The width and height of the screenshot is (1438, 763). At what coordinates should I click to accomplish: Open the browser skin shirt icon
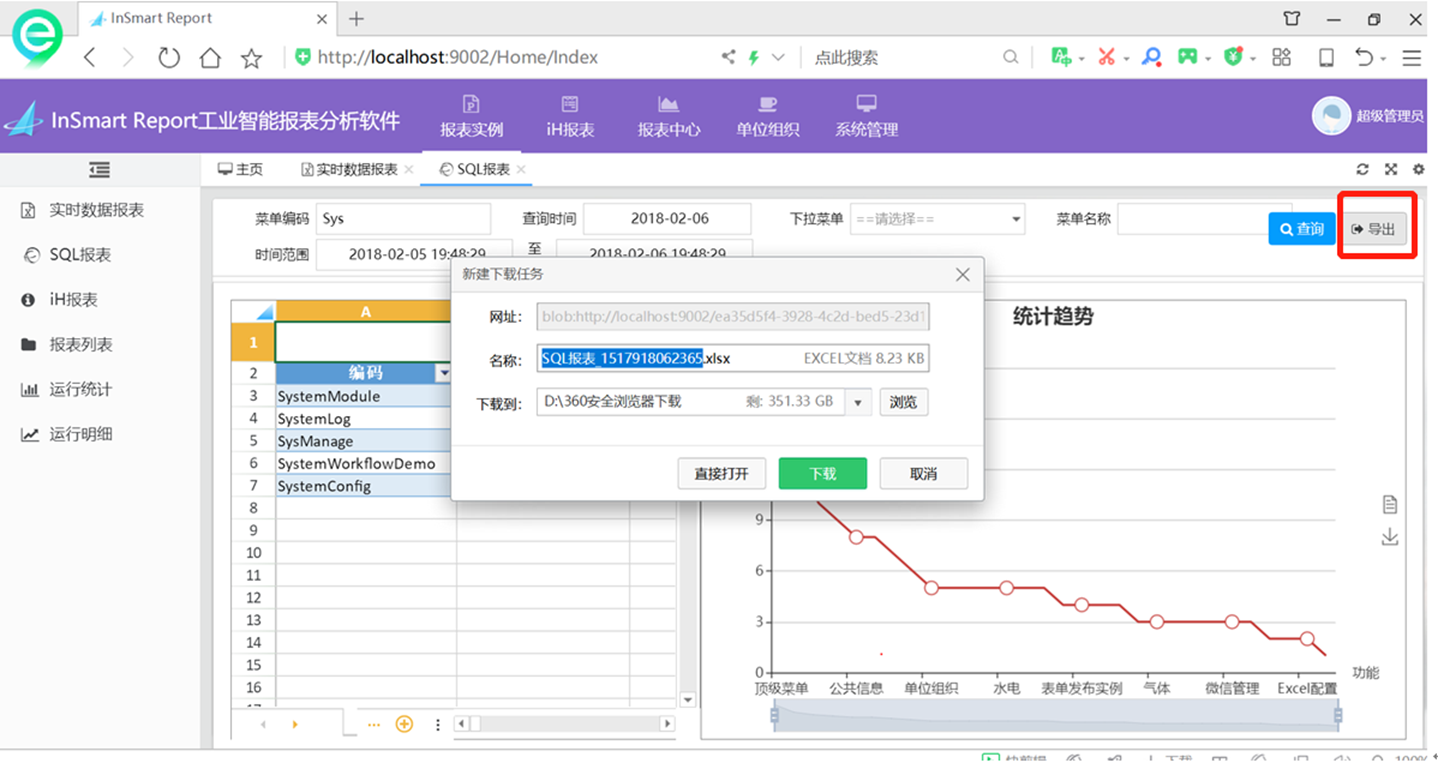pyautogui.click(x=1292, y=19)
